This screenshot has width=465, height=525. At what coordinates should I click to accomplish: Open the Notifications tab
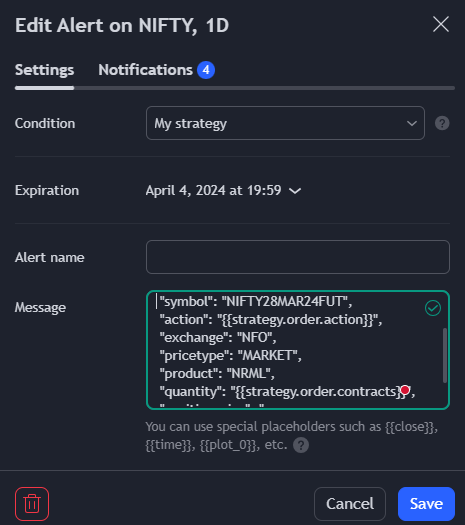[x=146, y=70]
